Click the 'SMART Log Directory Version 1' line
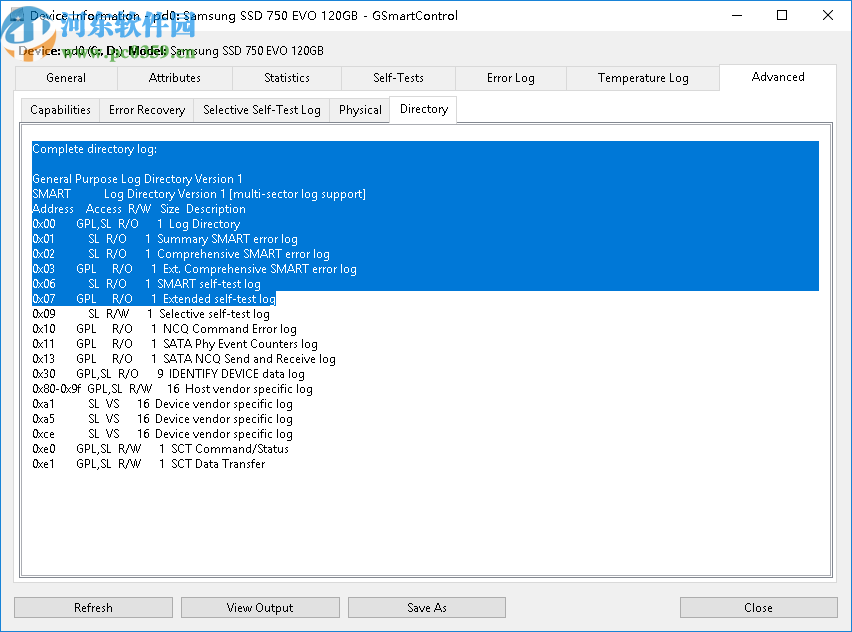This screenshot has height=632, width=852. [x=199, y=194]
